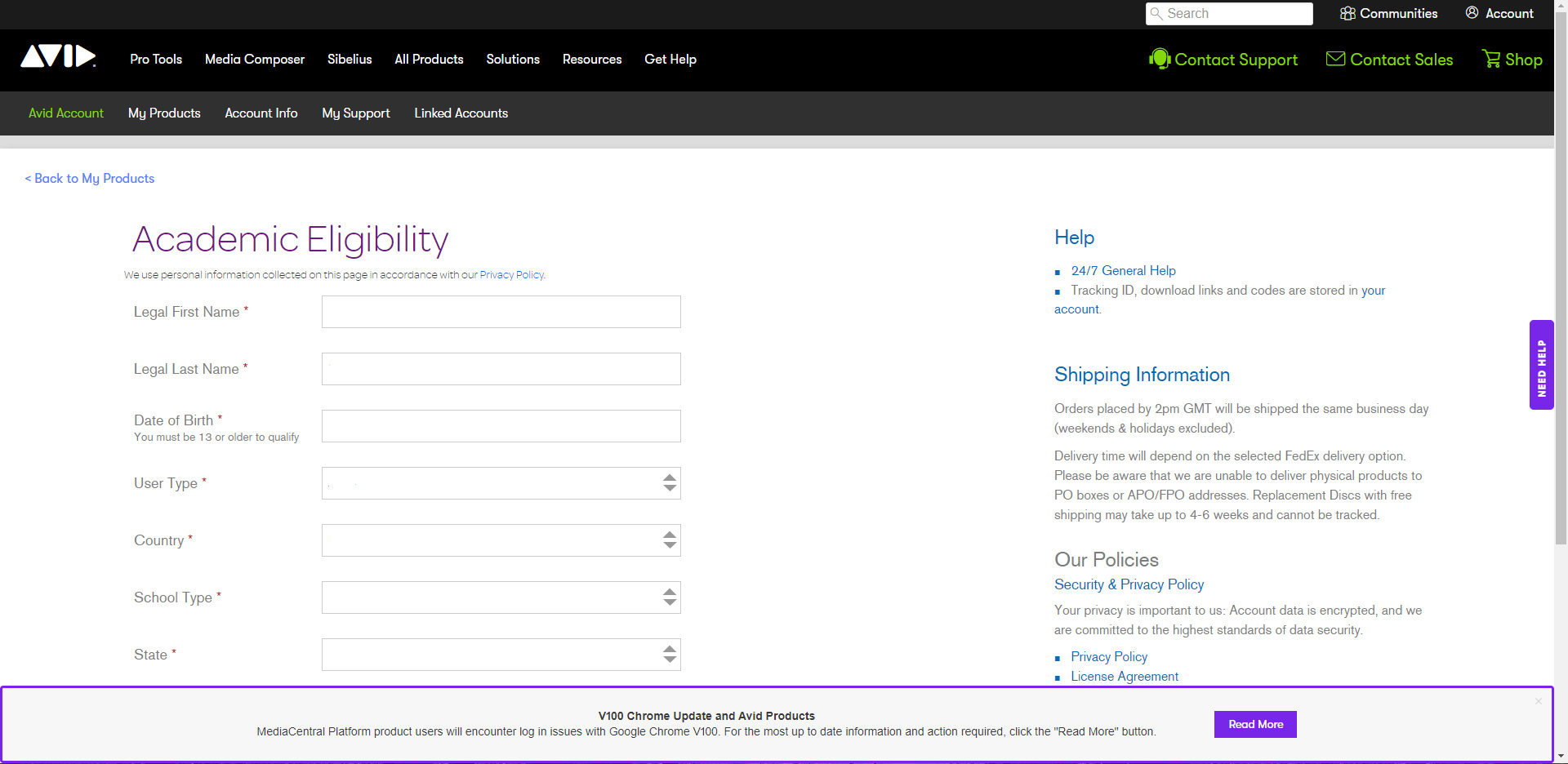Click the Account text link in the top bar
1568x764 pixels.
click(x=1509, y=14)
